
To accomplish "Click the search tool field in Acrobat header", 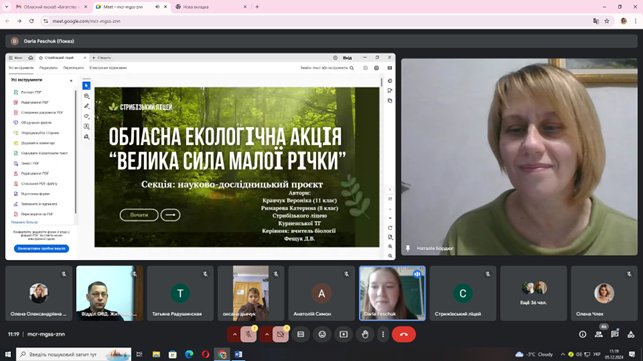I will (x=327, y=68).
